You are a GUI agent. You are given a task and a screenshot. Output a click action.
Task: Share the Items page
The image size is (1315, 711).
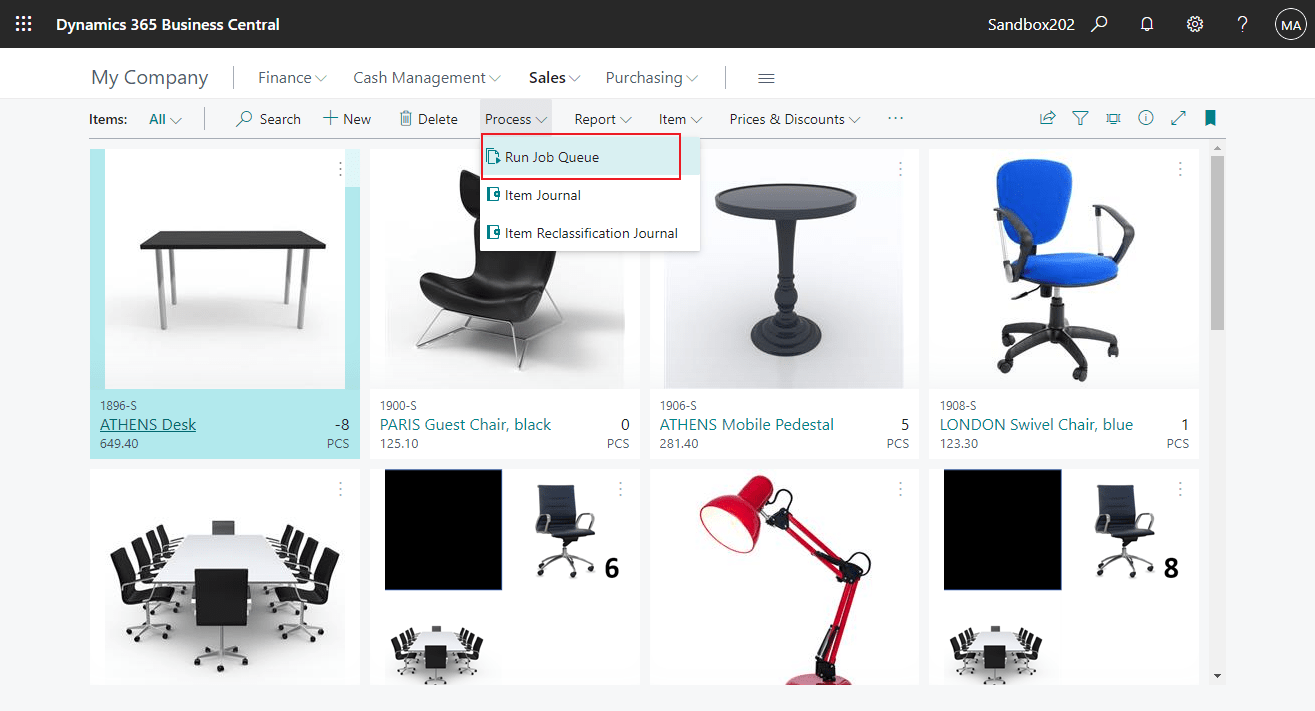(x=1047, y=118)
